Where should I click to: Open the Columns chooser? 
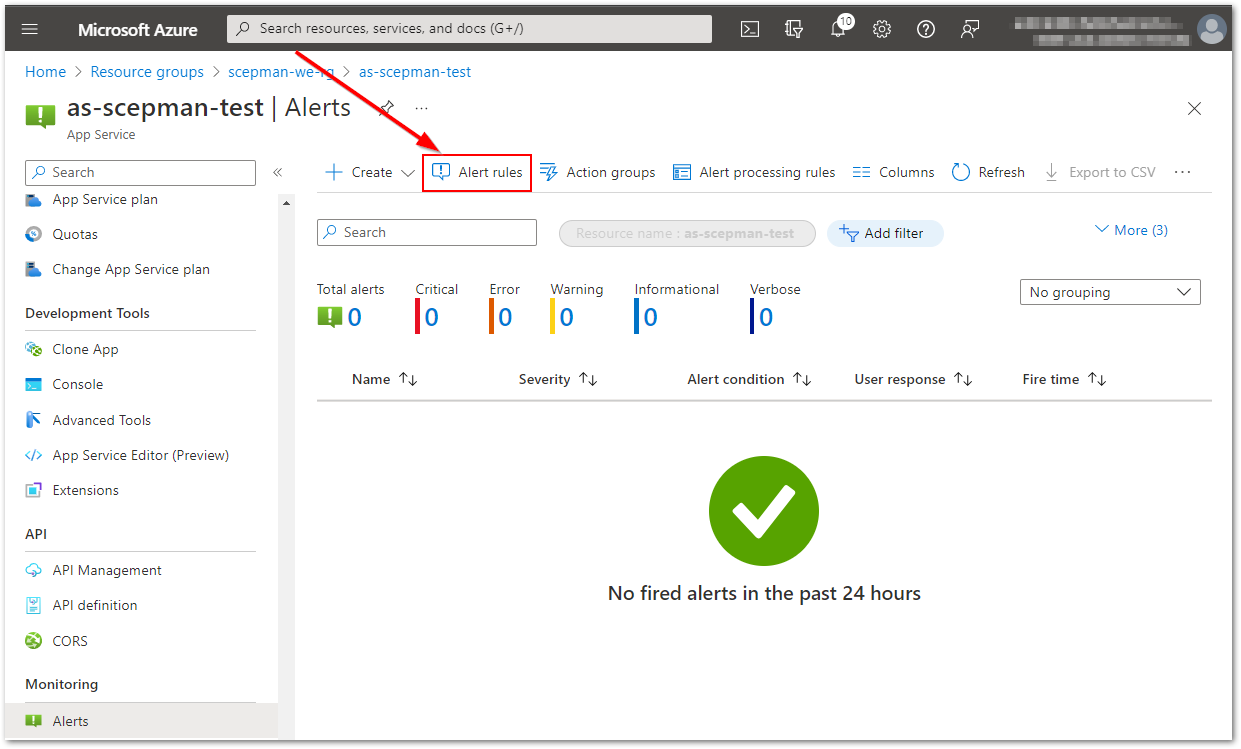[x=893, y=172]
